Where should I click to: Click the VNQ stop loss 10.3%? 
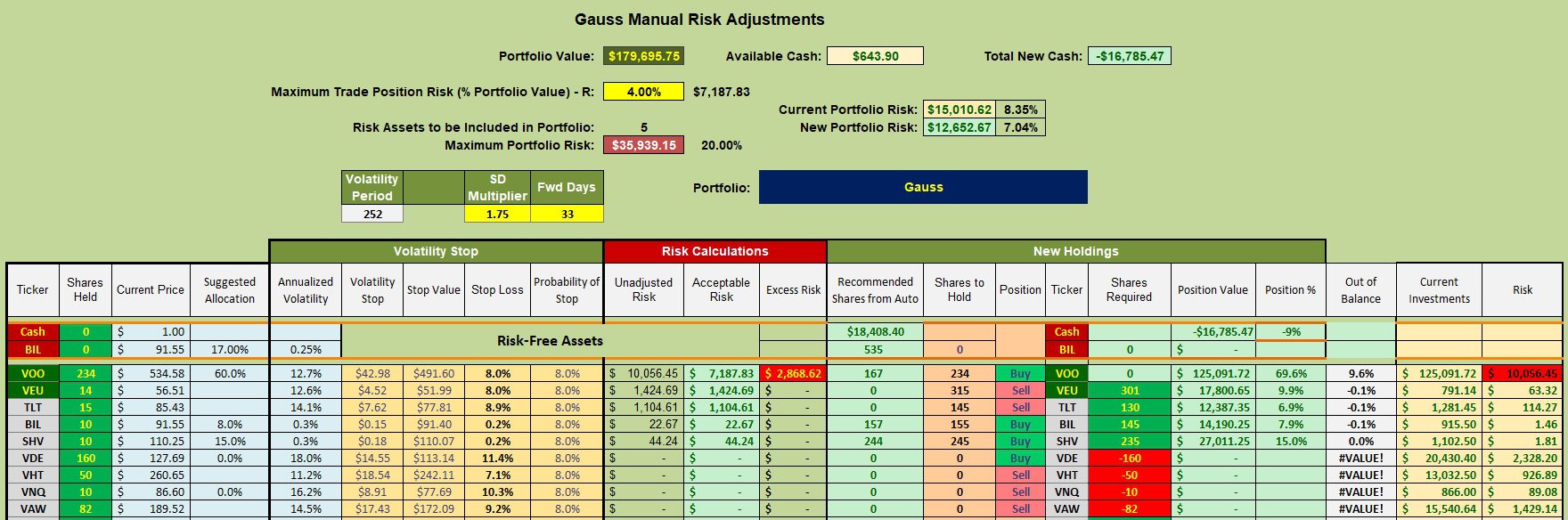pos(497,492)
